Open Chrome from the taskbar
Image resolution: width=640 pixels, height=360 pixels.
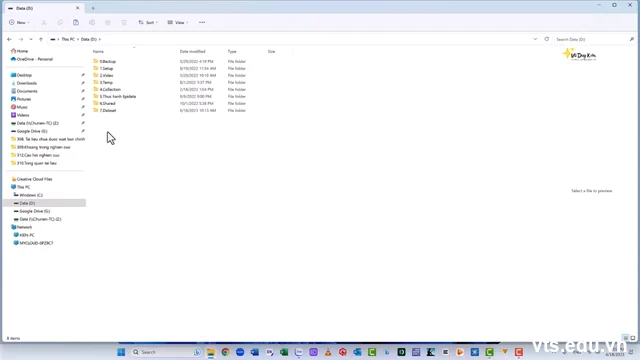(225, 352)
